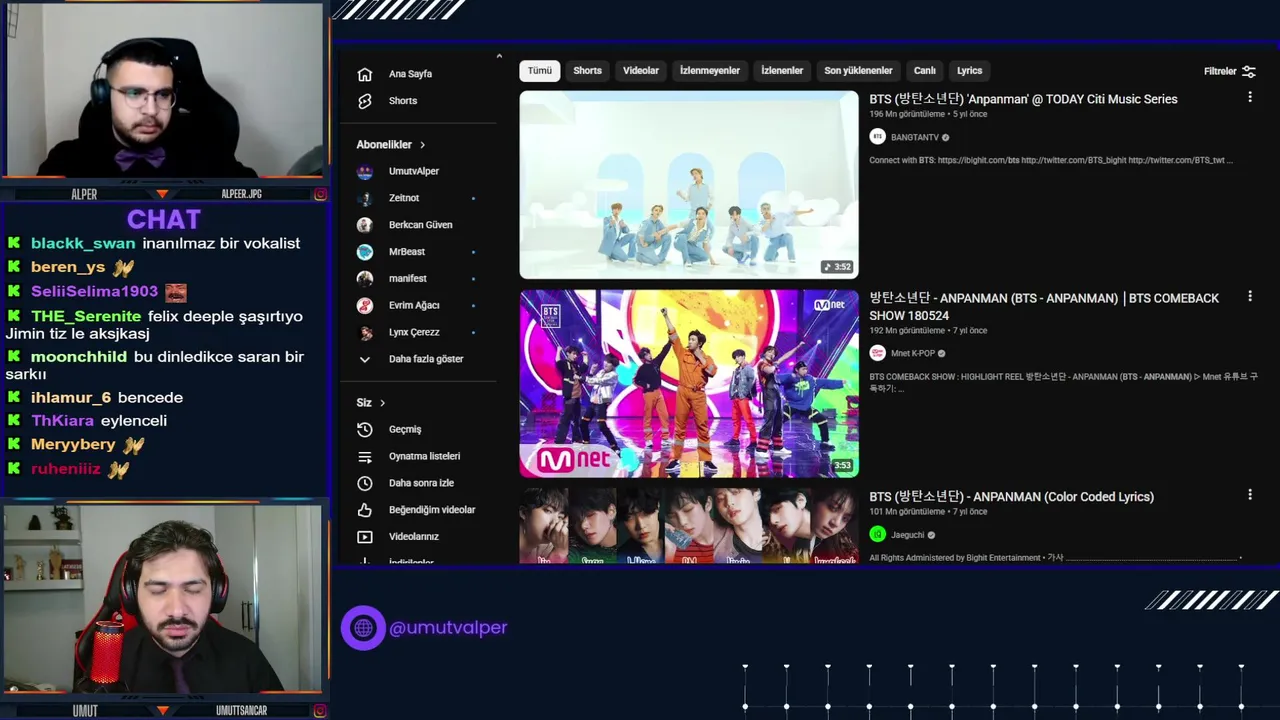Select the Videolar filter chip

641,71
